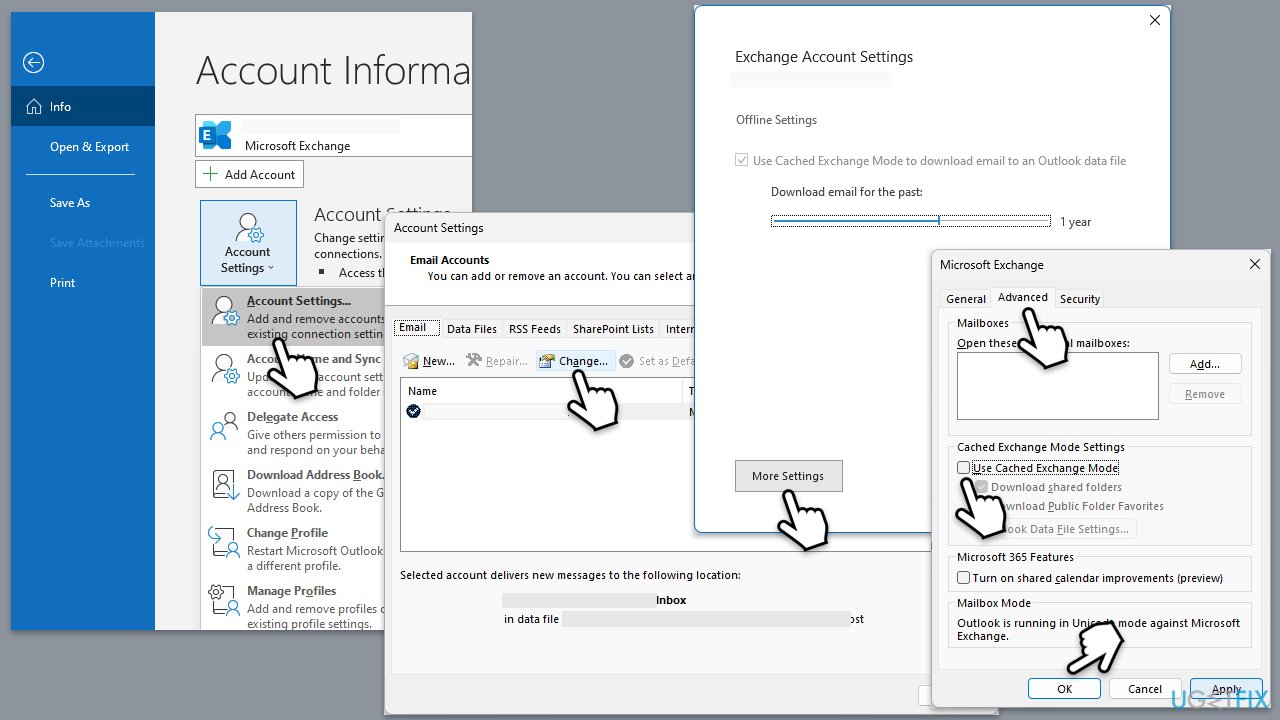Screen dimensions: 1280x720
Task: Click OK in Microsoft Exchange dialog
Action: pyautogui.click(x=1064, y=689)
